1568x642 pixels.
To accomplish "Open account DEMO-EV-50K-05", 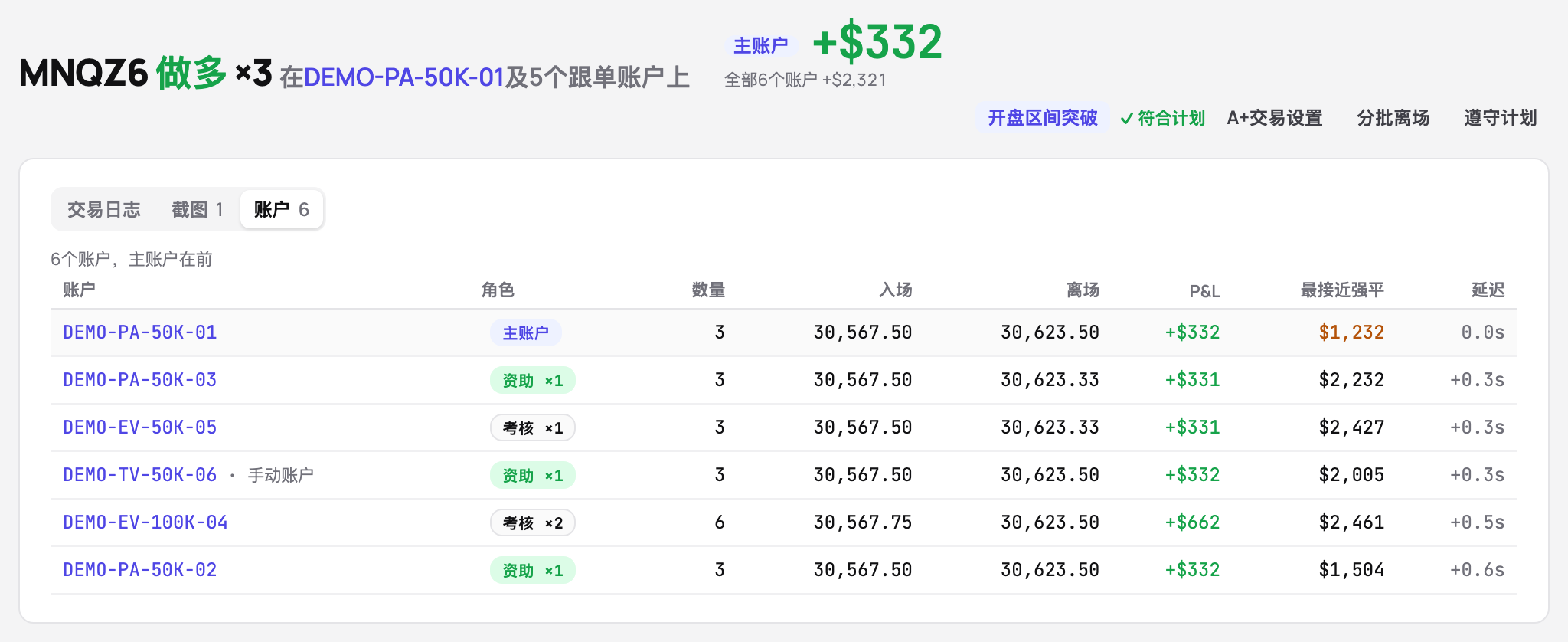I will pos(140,427).
